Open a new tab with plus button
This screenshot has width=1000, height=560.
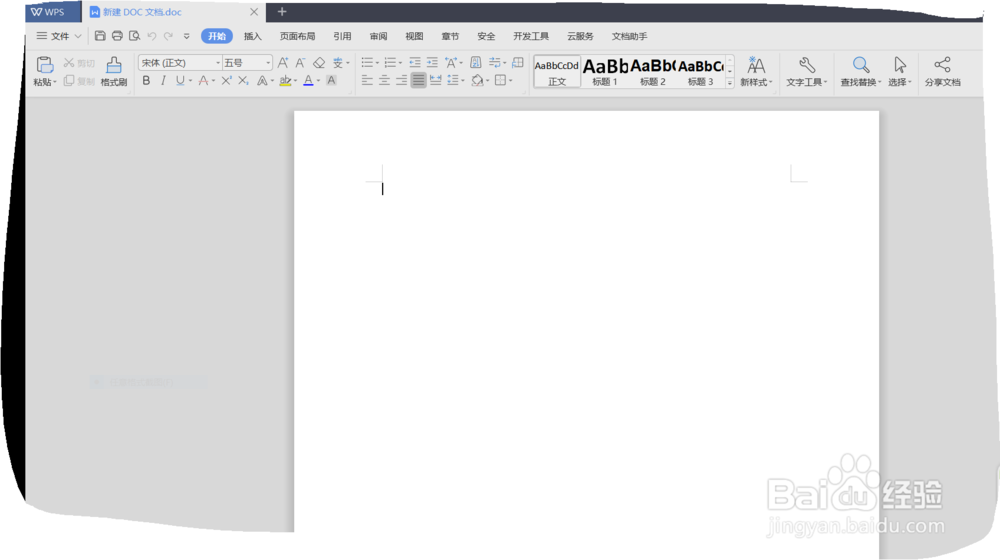pyautogui.click(x=282, y=11)
